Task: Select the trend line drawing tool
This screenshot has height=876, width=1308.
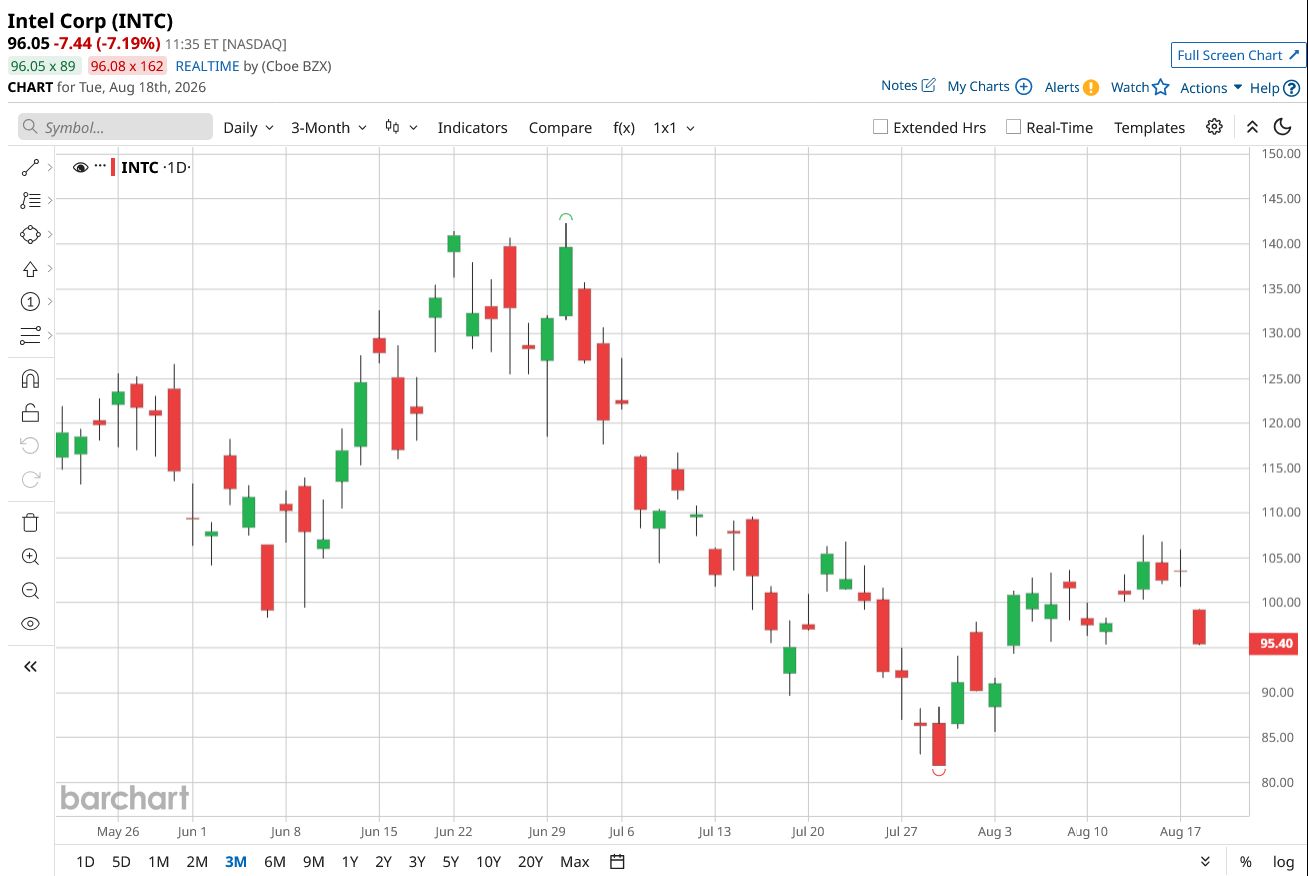Action: pyautogui.click(x=30, y=168)
